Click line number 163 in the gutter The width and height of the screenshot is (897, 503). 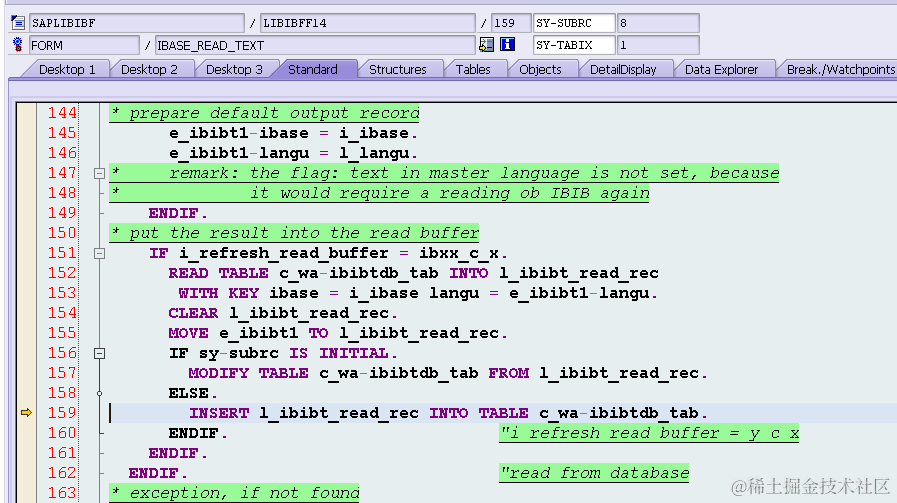[x=62, y=493]
